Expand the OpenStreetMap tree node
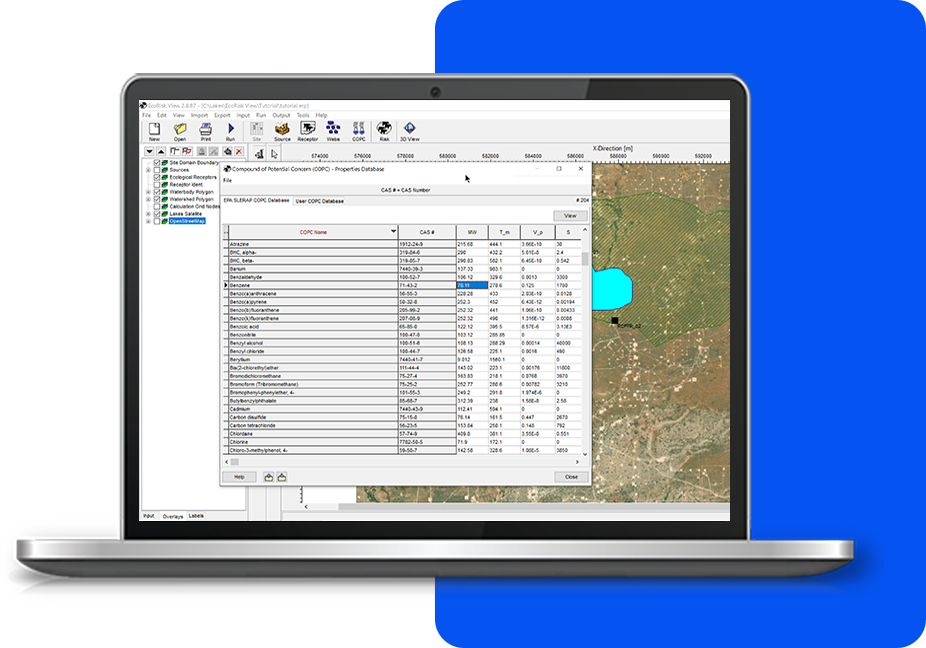This screenshot has height=648, width=926. 149,220
